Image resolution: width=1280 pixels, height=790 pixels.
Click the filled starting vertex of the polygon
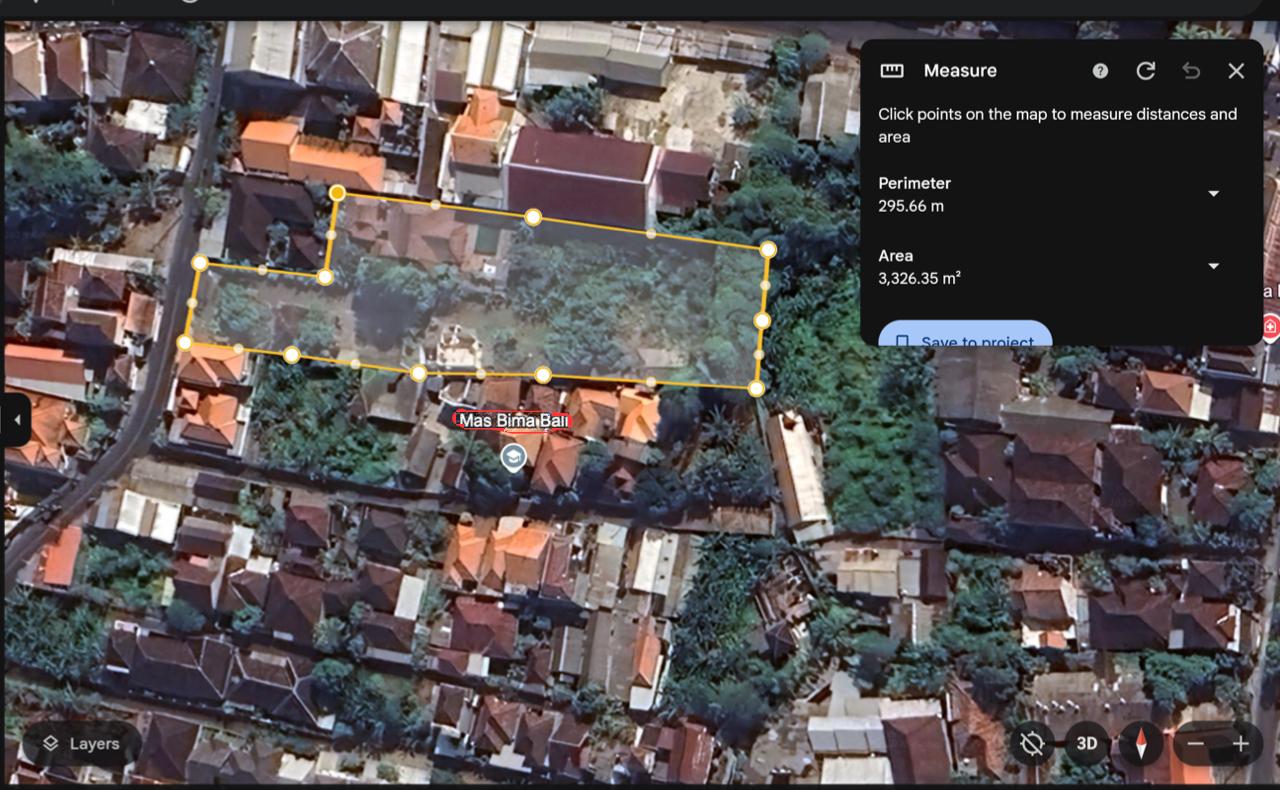pos(338,192)
